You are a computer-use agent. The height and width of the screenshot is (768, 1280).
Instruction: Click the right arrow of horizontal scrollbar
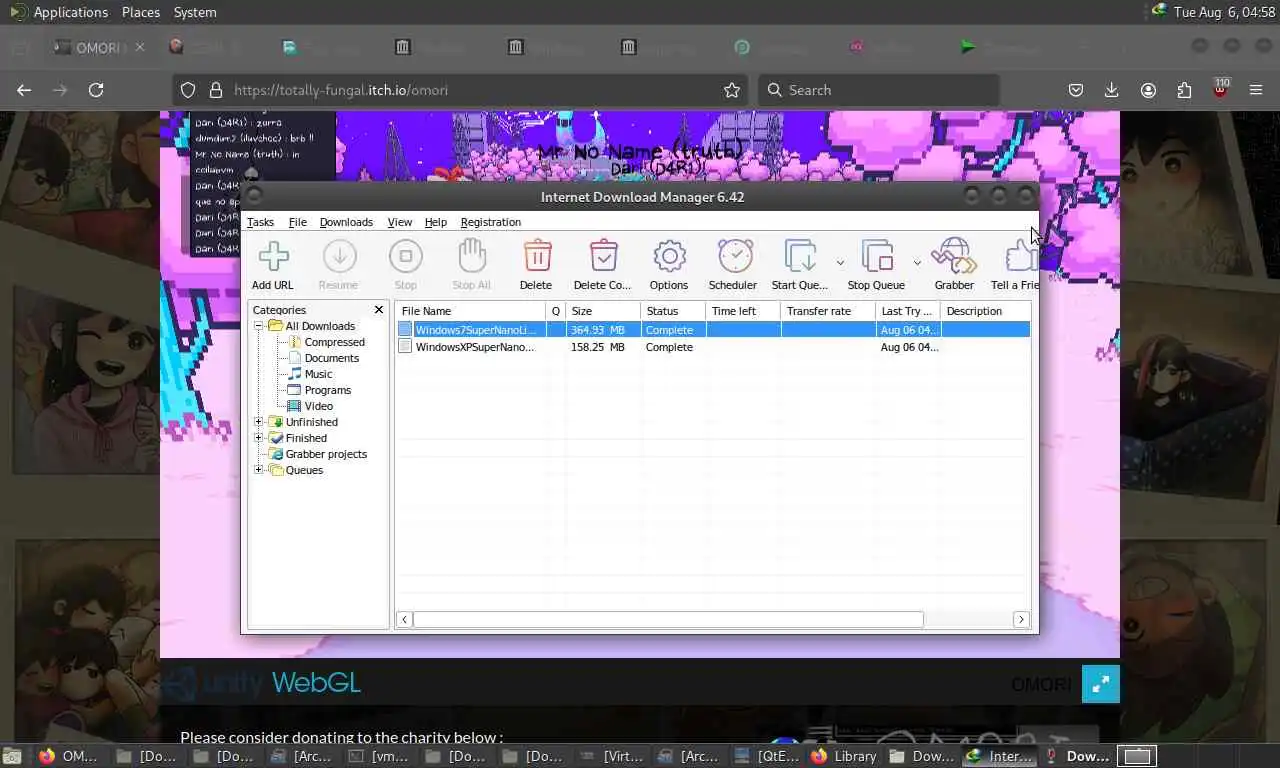click(x=1021, y=620)
